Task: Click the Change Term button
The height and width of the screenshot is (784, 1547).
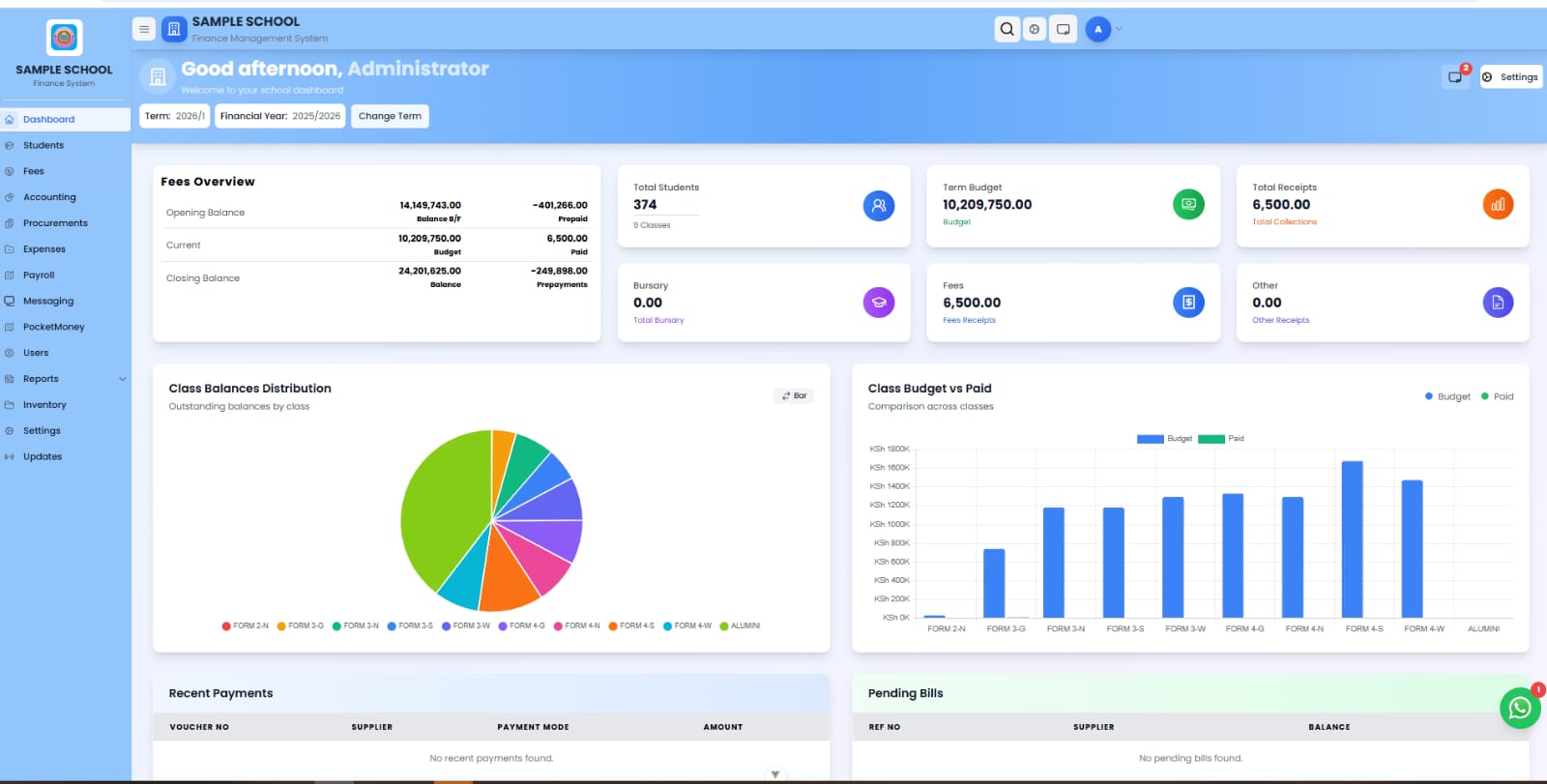Action: click(x=390, y=116)
